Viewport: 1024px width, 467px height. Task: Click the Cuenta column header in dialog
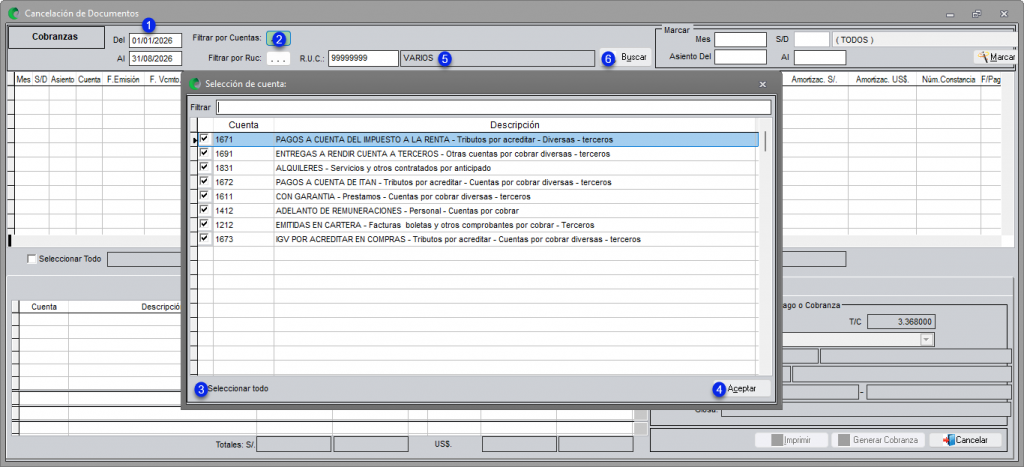(244, 125)
